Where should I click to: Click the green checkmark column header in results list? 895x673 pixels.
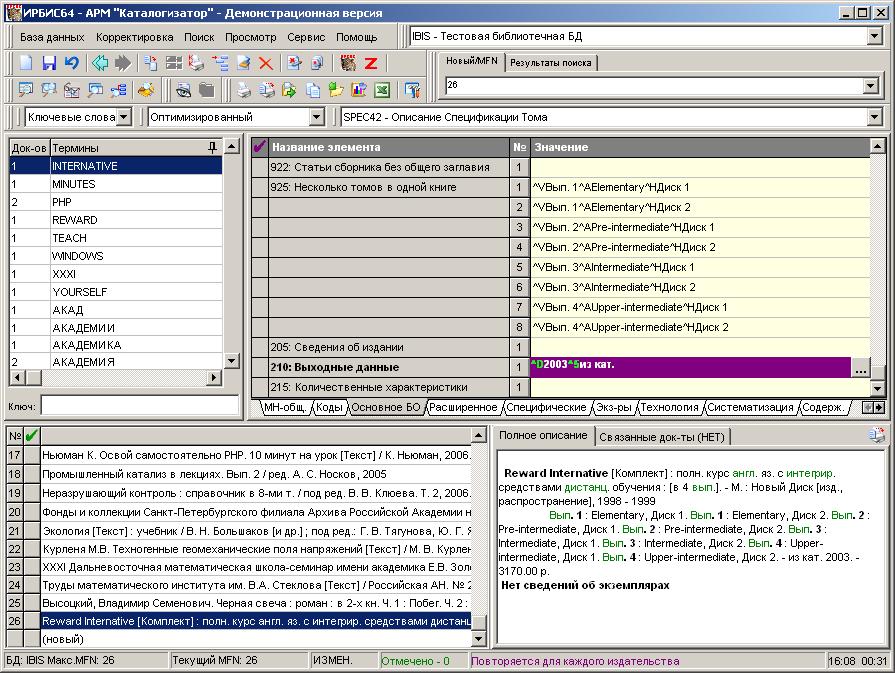32,435
